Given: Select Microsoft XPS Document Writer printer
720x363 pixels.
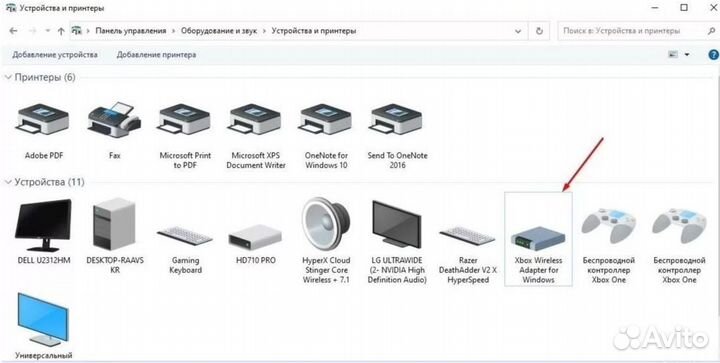Looking at the screenshot, I should point(255,118).
